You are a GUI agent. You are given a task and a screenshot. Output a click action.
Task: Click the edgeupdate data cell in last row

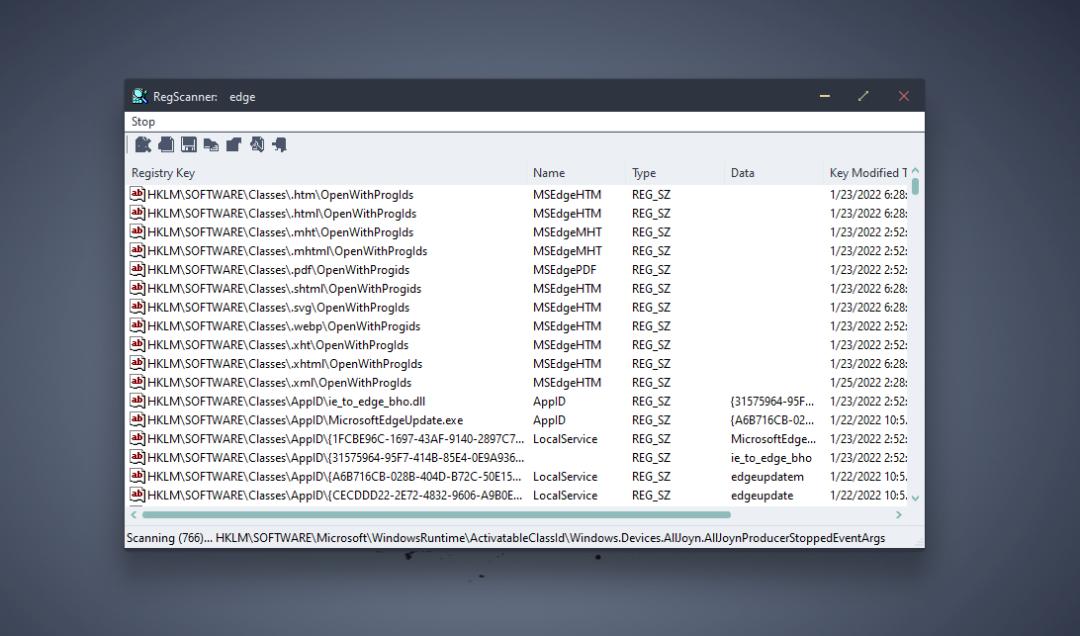point(762,495)
